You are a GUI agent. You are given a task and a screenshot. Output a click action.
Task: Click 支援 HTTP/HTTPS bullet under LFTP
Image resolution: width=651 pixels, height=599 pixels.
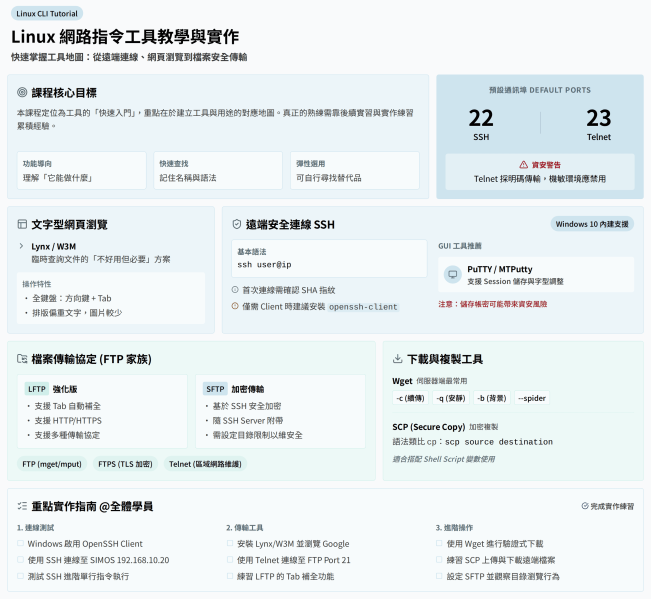tap(68, 421)
